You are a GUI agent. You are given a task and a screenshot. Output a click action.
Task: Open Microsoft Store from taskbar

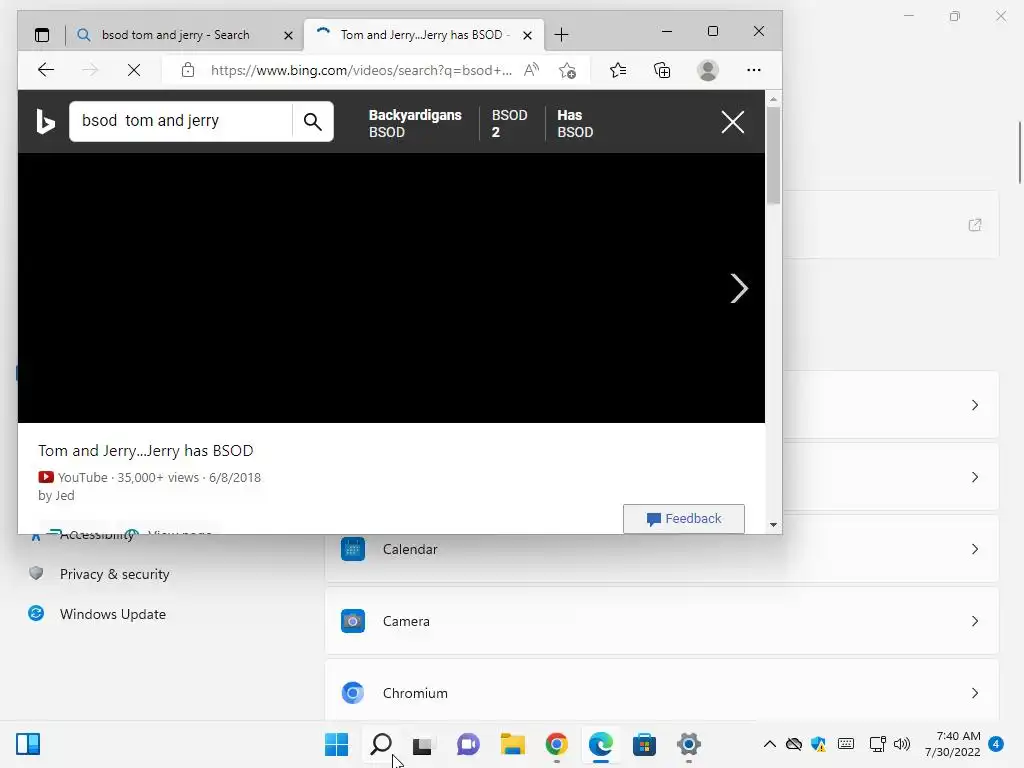click(x=645, y=744)
